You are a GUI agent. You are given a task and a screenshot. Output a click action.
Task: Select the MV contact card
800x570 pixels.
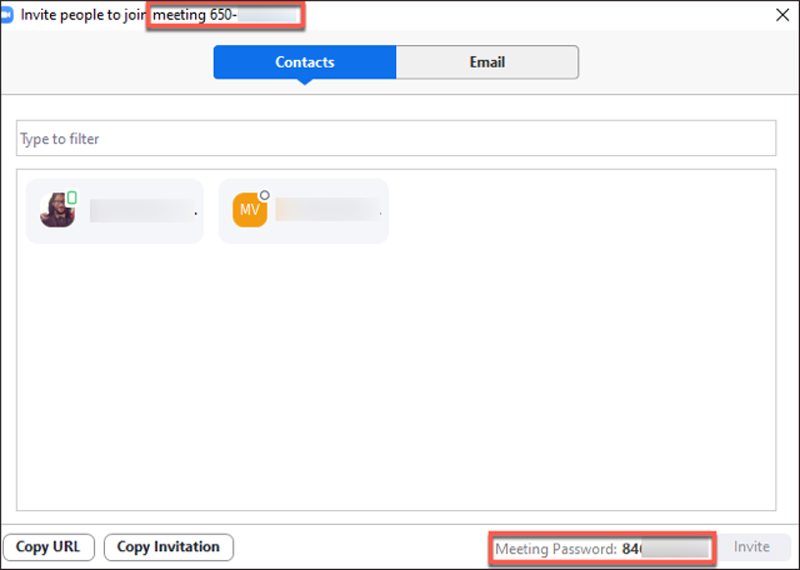click(304, 211)
